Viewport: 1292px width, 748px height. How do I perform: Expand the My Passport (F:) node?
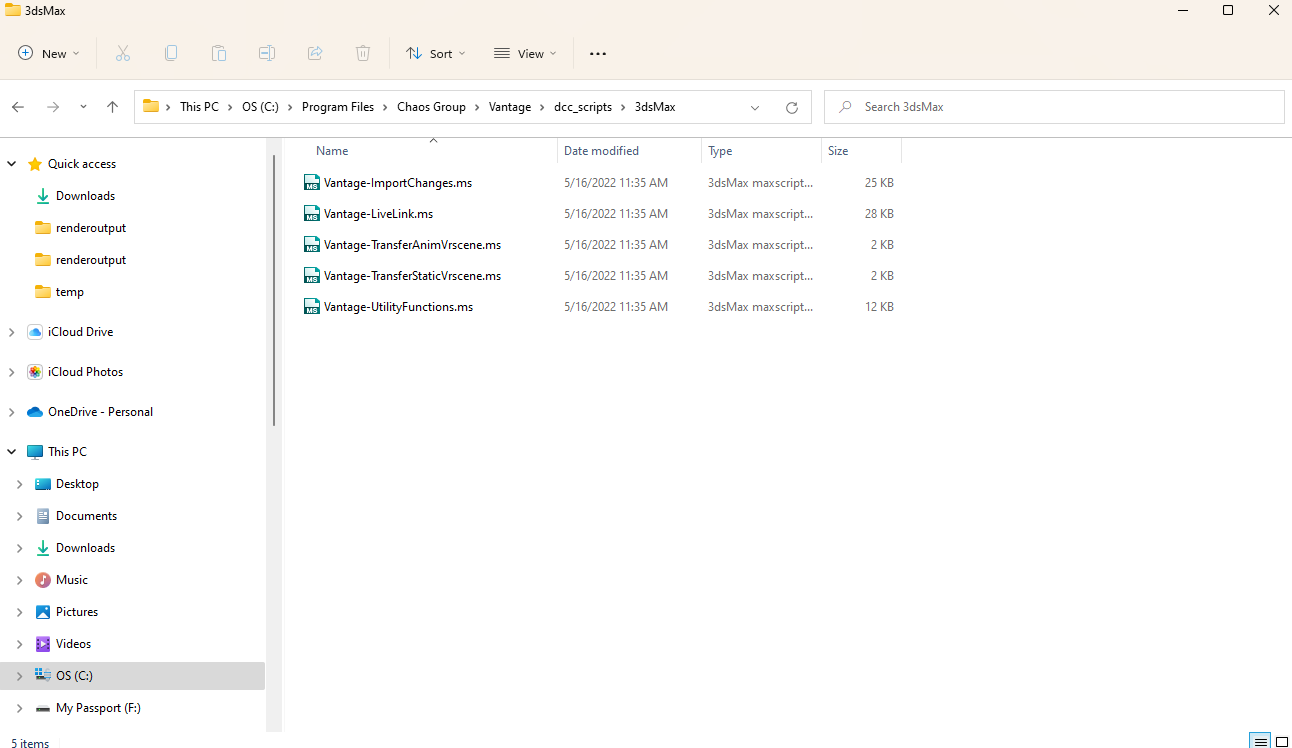tap(19, 708)
